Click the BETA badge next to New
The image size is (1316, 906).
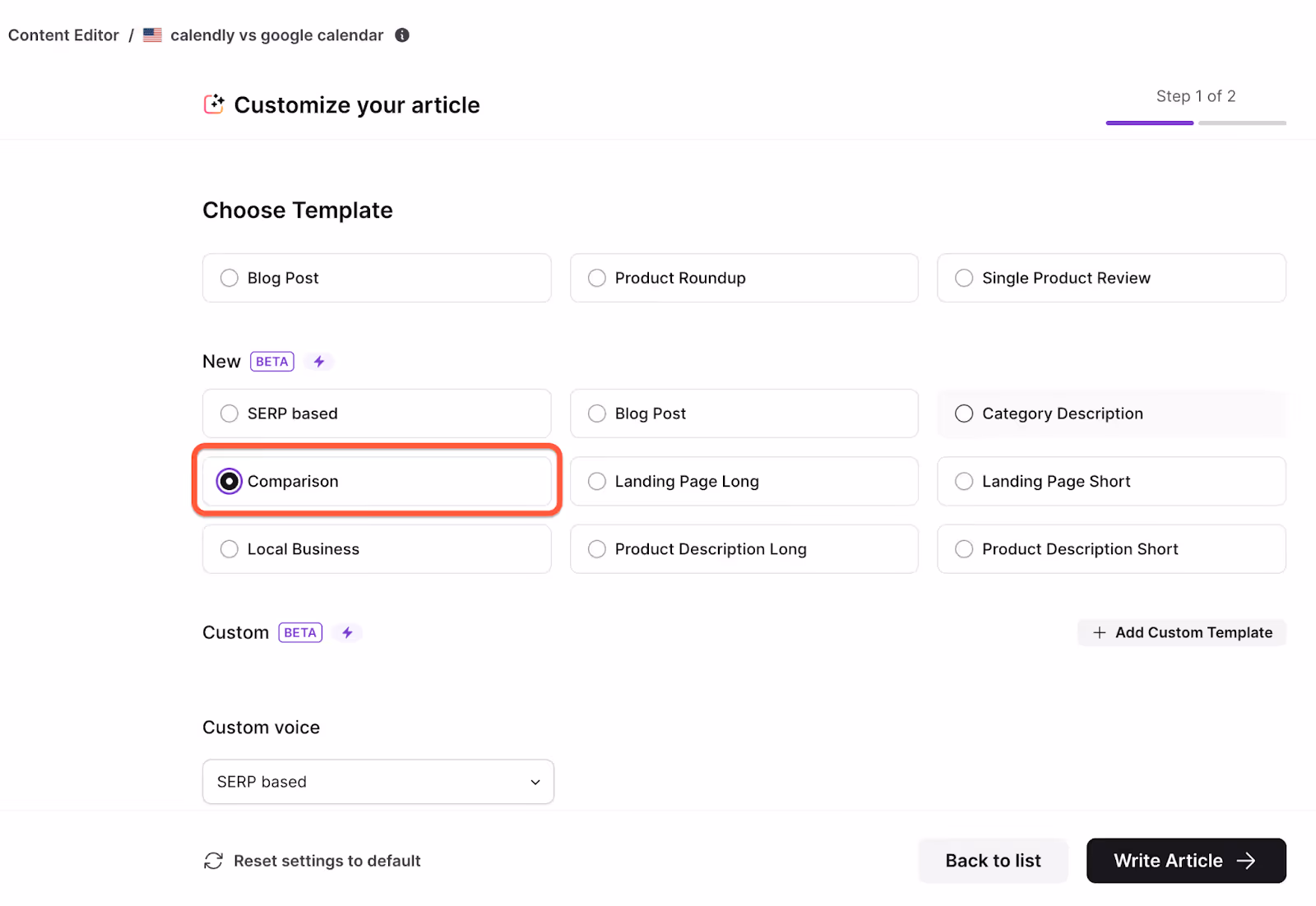point(272,362)
